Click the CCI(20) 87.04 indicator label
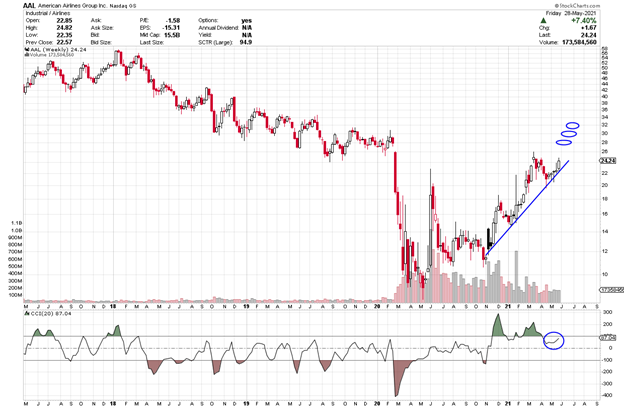The width and height of the screenshot is (624, 408). pyautogui.click(x=48, y=314)
